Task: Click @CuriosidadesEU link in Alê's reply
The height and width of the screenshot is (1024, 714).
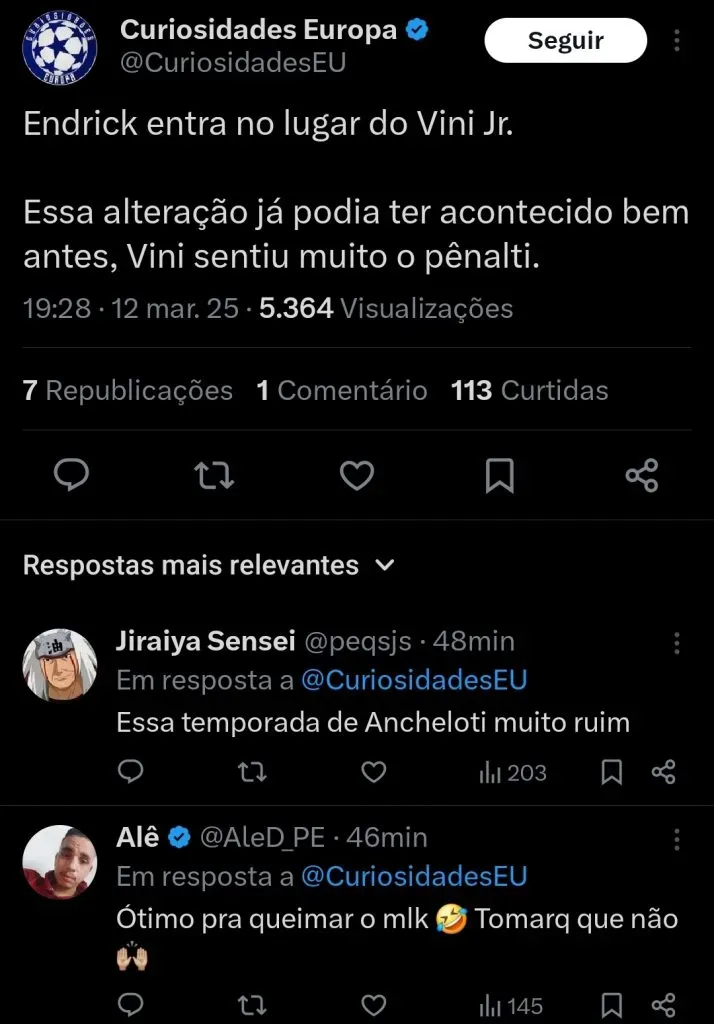Action: (x=413, y=877)
